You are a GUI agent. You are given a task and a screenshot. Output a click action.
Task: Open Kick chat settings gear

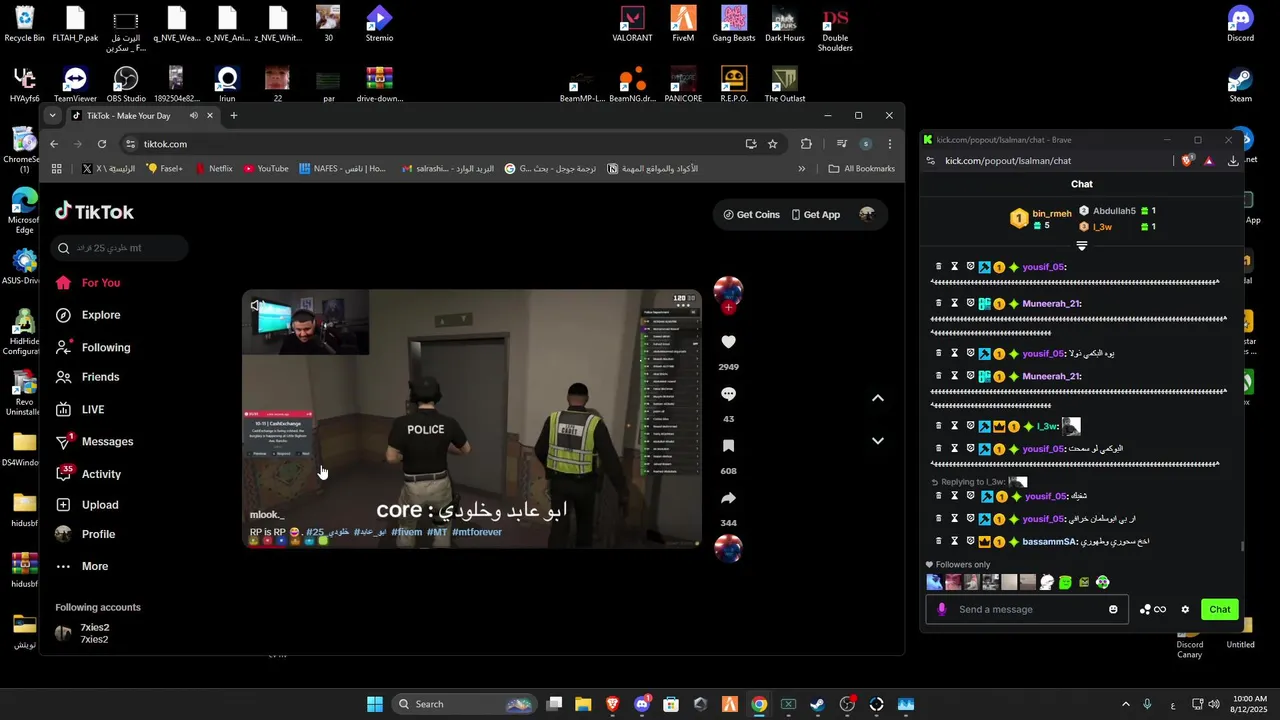[x=1185, y=609]
